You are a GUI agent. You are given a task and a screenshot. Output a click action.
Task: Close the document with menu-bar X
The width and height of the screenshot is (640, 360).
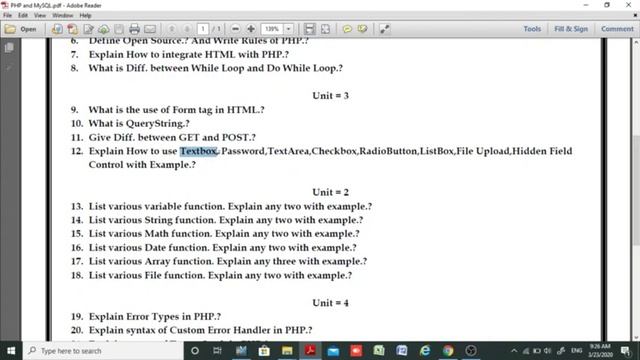click(x=635, y=16)
